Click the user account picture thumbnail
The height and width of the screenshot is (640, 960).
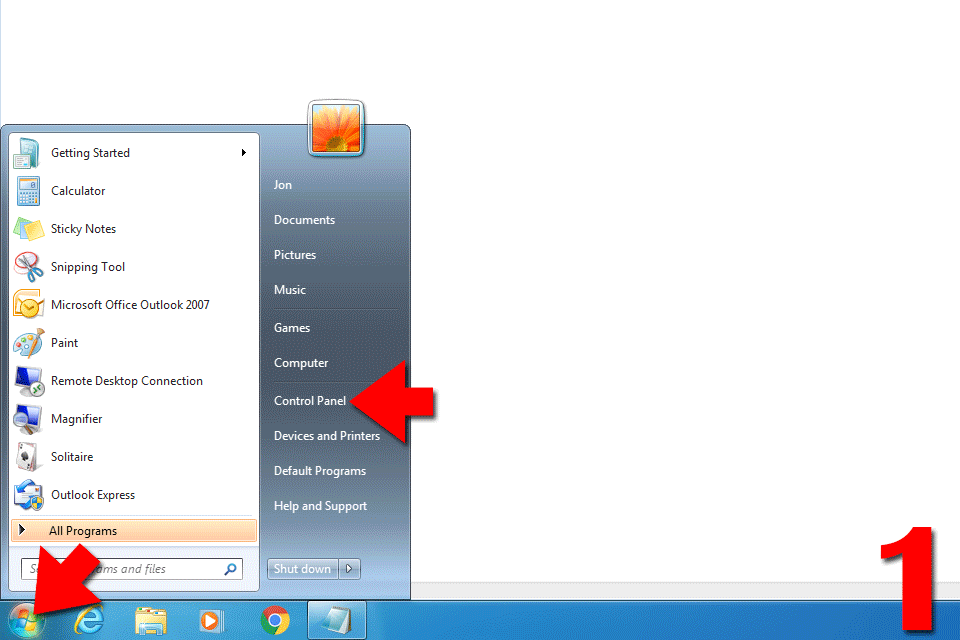[x=335, y=129]
